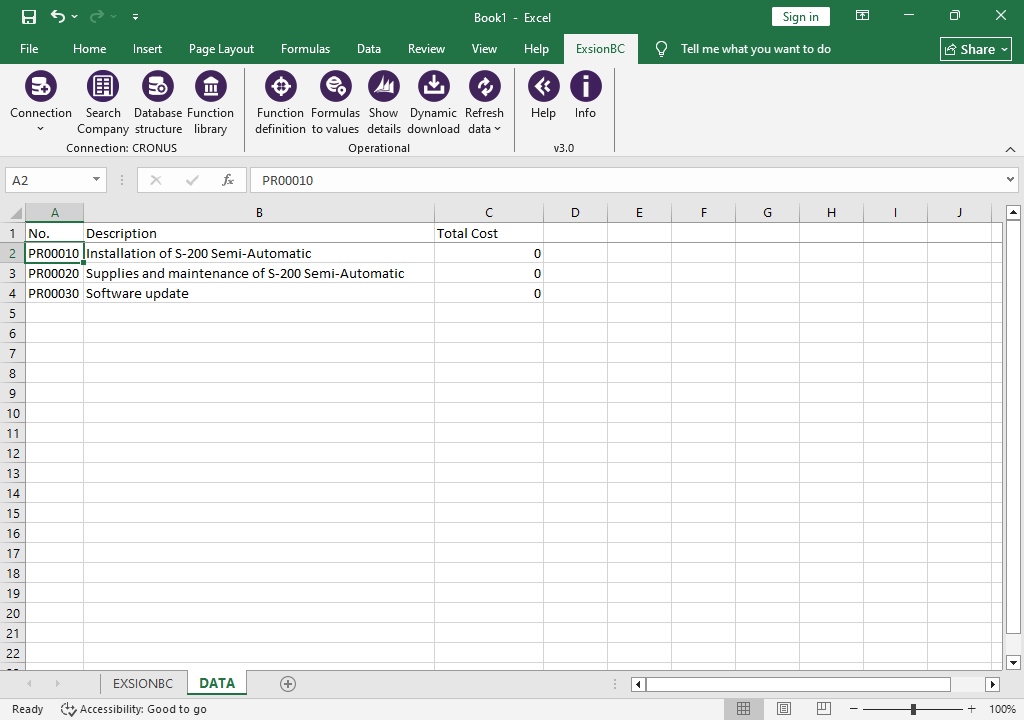Convert Formulas to values

click(335, 103)
